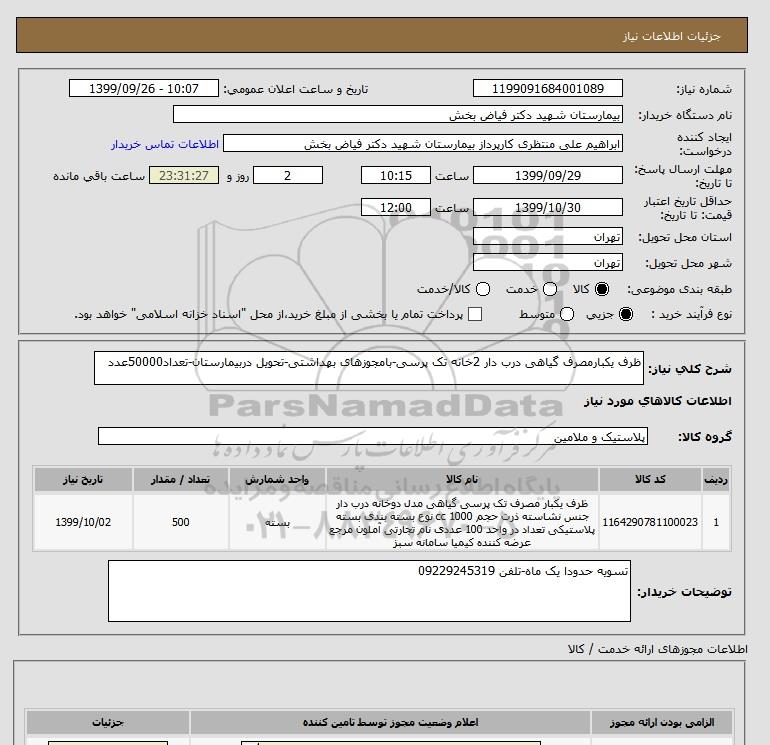The width and height of the screenshot is (770, 745).
Task: Click the remaining days field showing 2
Action: (x=288, y=175)
